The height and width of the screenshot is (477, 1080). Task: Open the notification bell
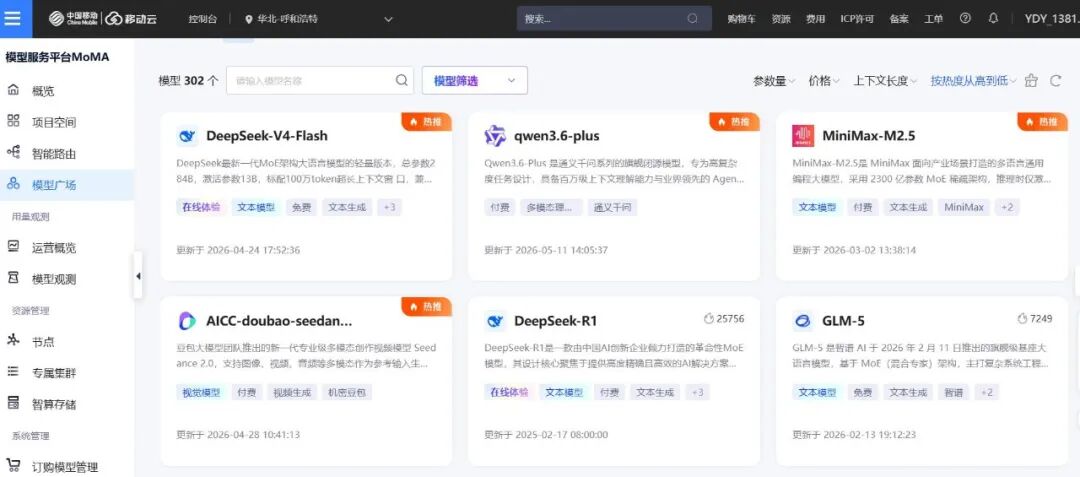point(993,19)
